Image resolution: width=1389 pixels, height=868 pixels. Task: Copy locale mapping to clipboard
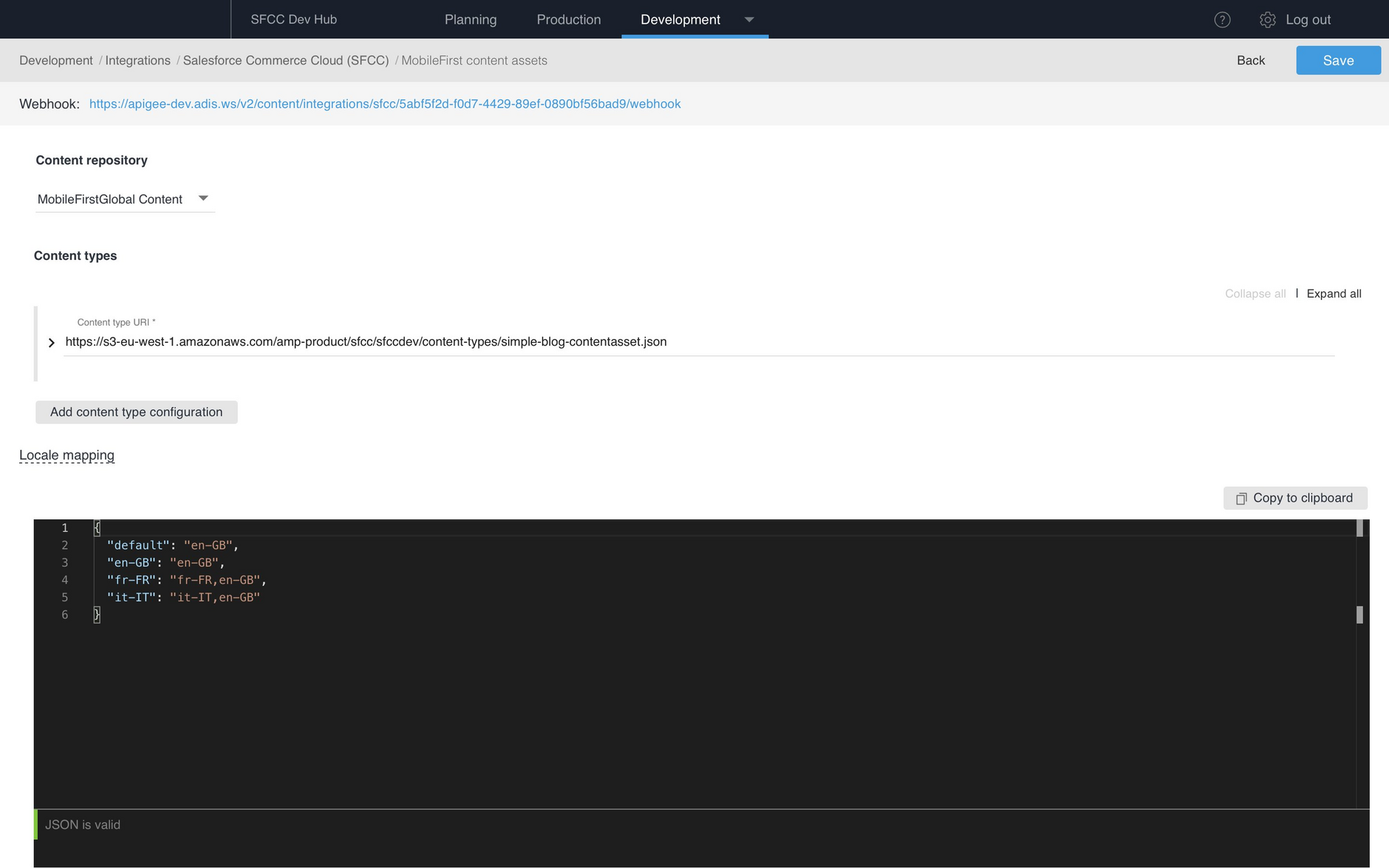(1295, 498)
